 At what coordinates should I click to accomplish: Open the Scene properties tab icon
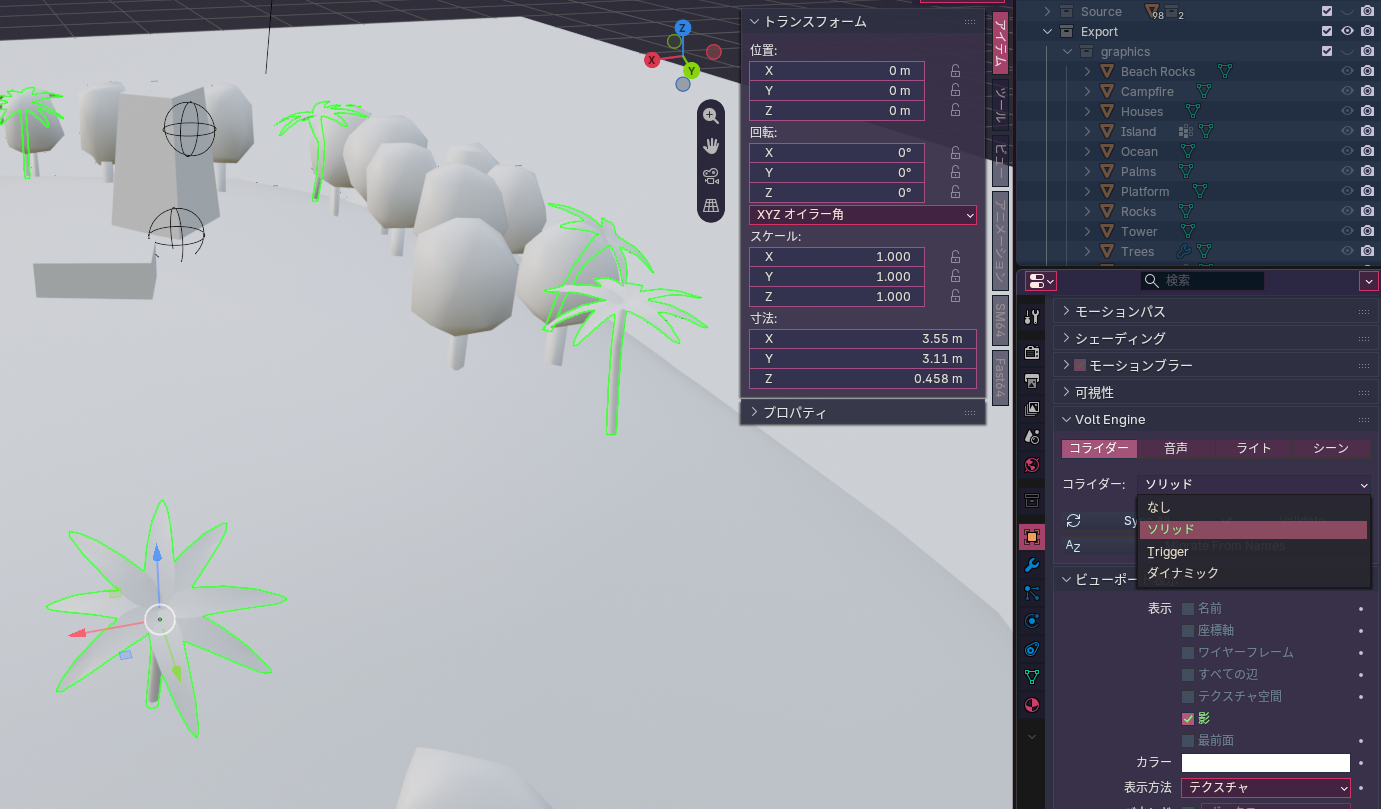point(1032,437)
